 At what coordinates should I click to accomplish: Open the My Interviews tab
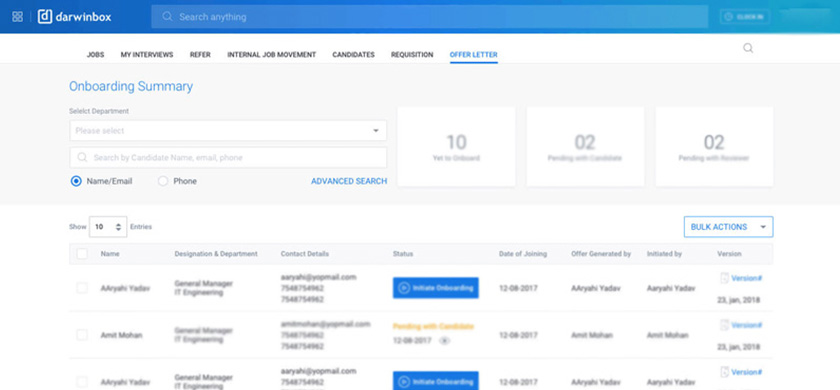tap(147, 55)
